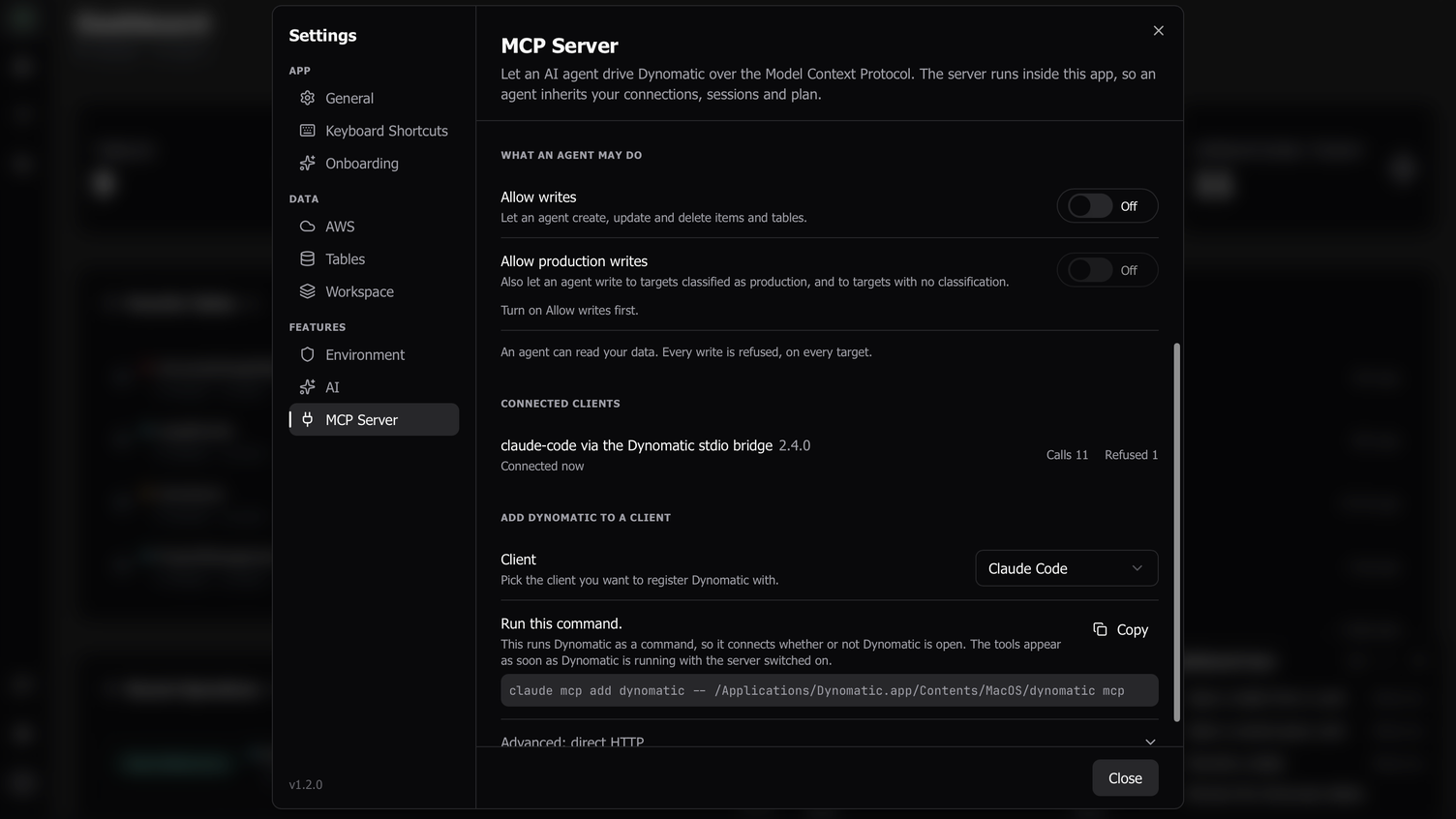Click the v1.2.0 version label
Screen dimensions: 1456x819
point(306,784)
